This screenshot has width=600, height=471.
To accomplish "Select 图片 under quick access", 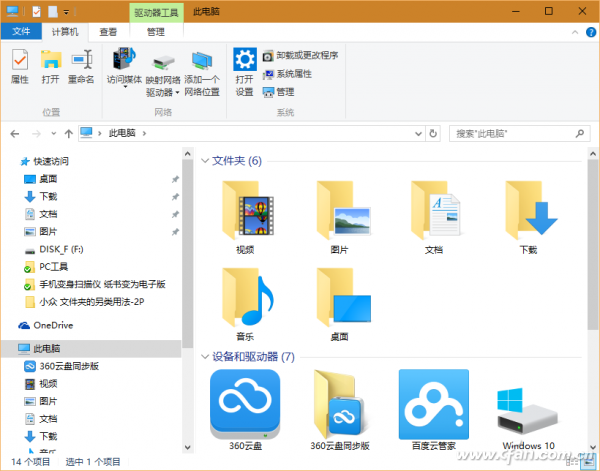I will click(41, 232).
